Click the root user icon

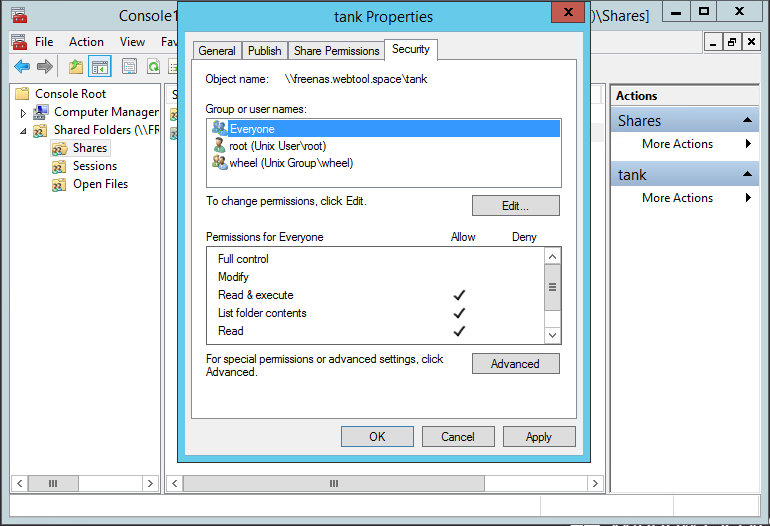pyautogui.click(x=220, y=145)
